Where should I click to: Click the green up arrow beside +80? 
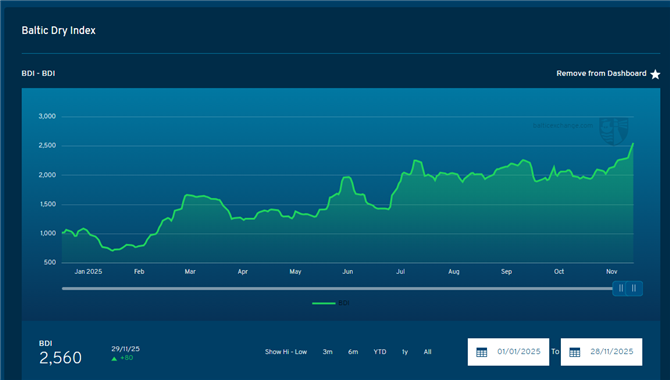(114, 359)
